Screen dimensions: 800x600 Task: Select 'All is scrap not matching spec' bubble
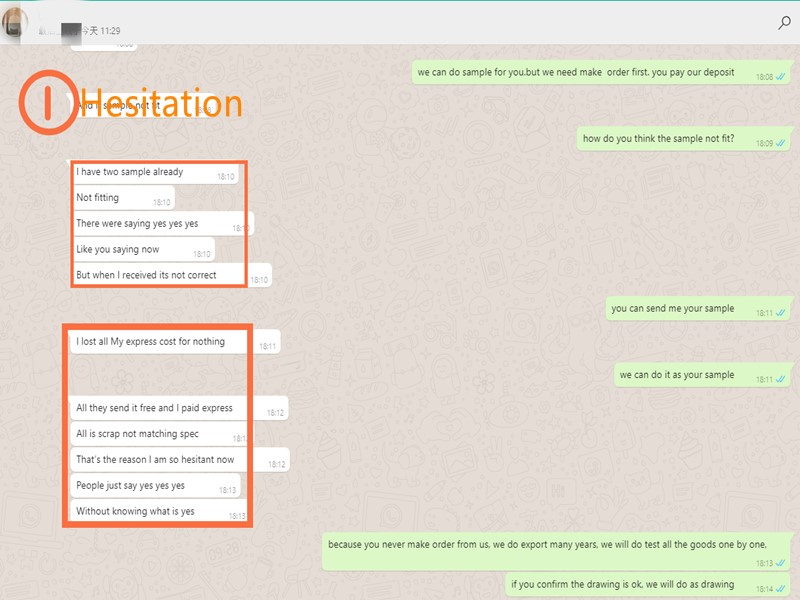162,434
